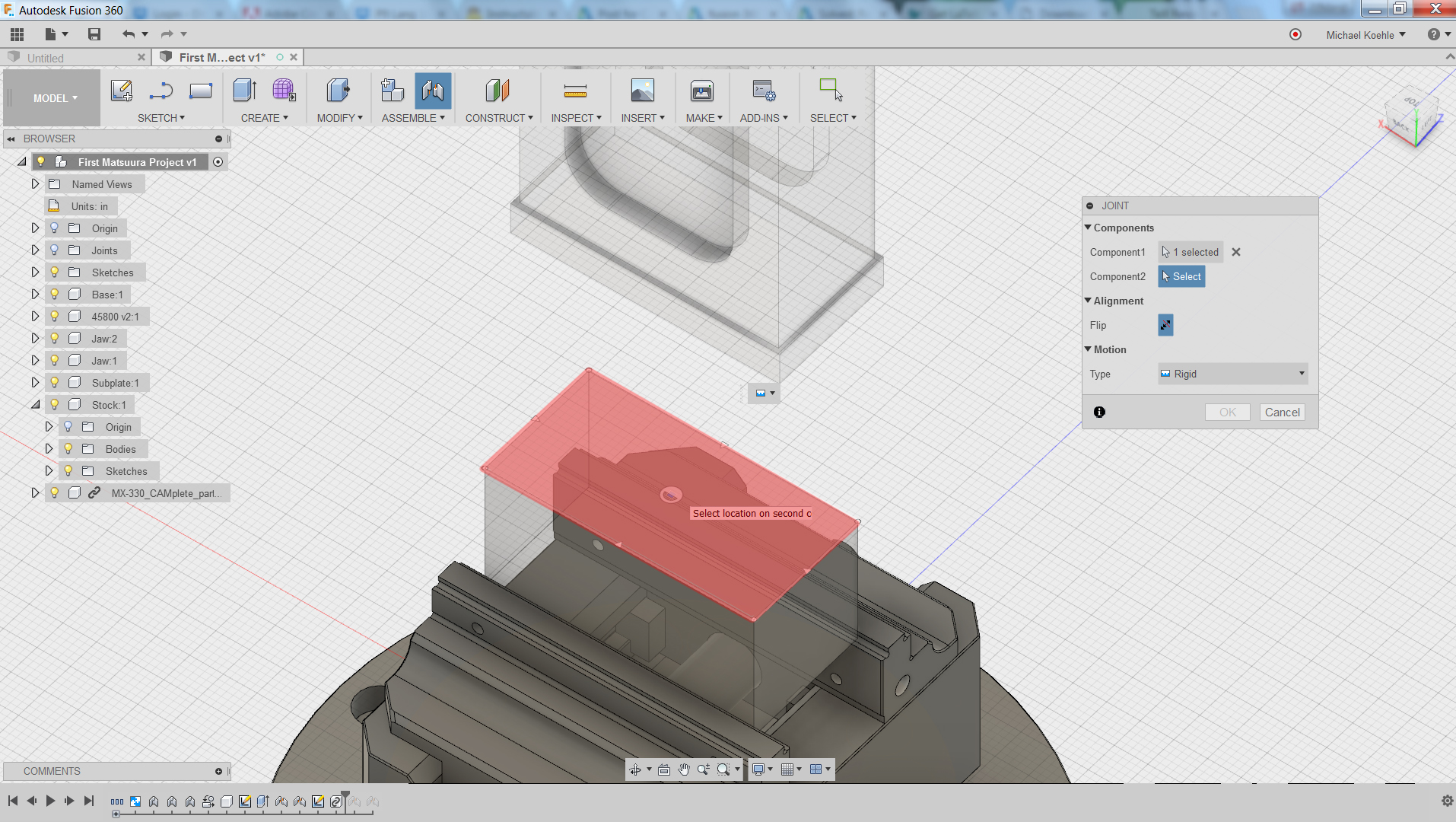
Task: Toggle visibility bulb for 45800 v2:1
Action: click(x=55, y=317)
